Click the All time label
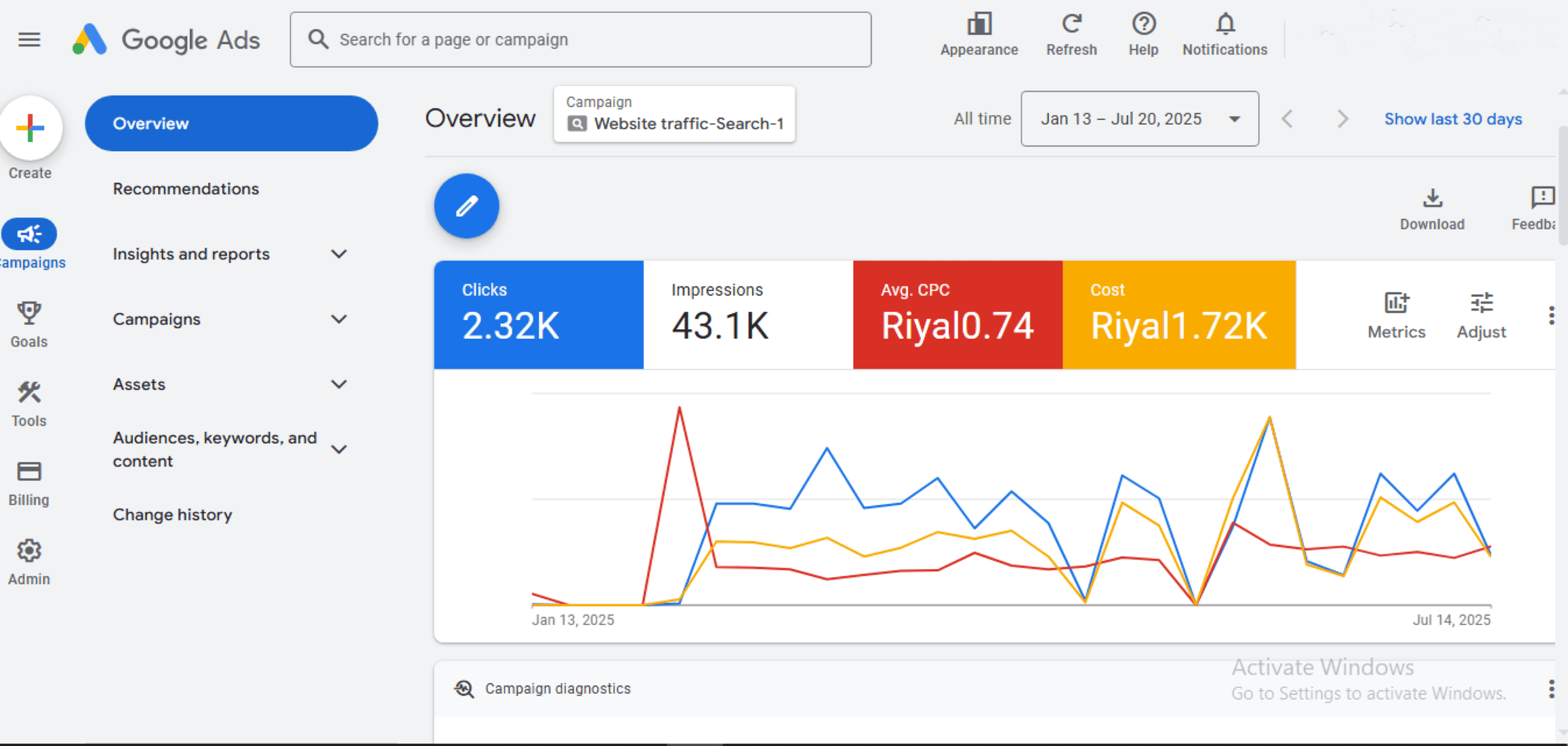This screenshot has height=746, width=1568. point(982,119)
